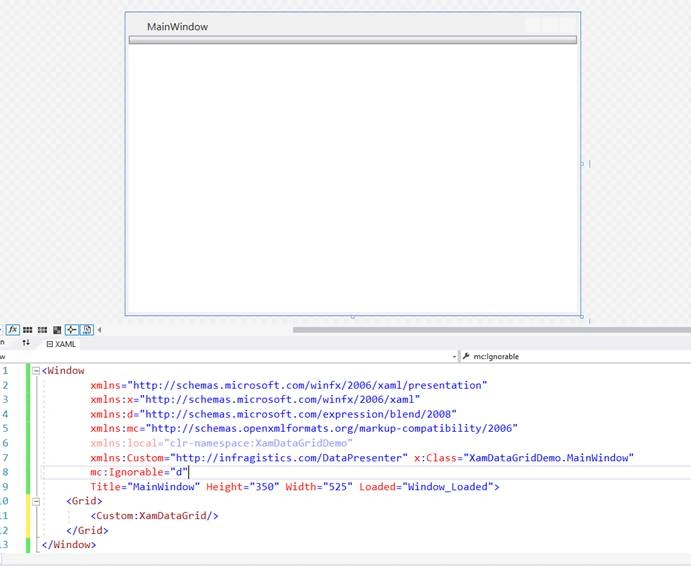The width and height of the screenshot is (691, 566).
Task: Click the Loaded="Window_Loaded" attribute
Action: click(x=426, y=487)
